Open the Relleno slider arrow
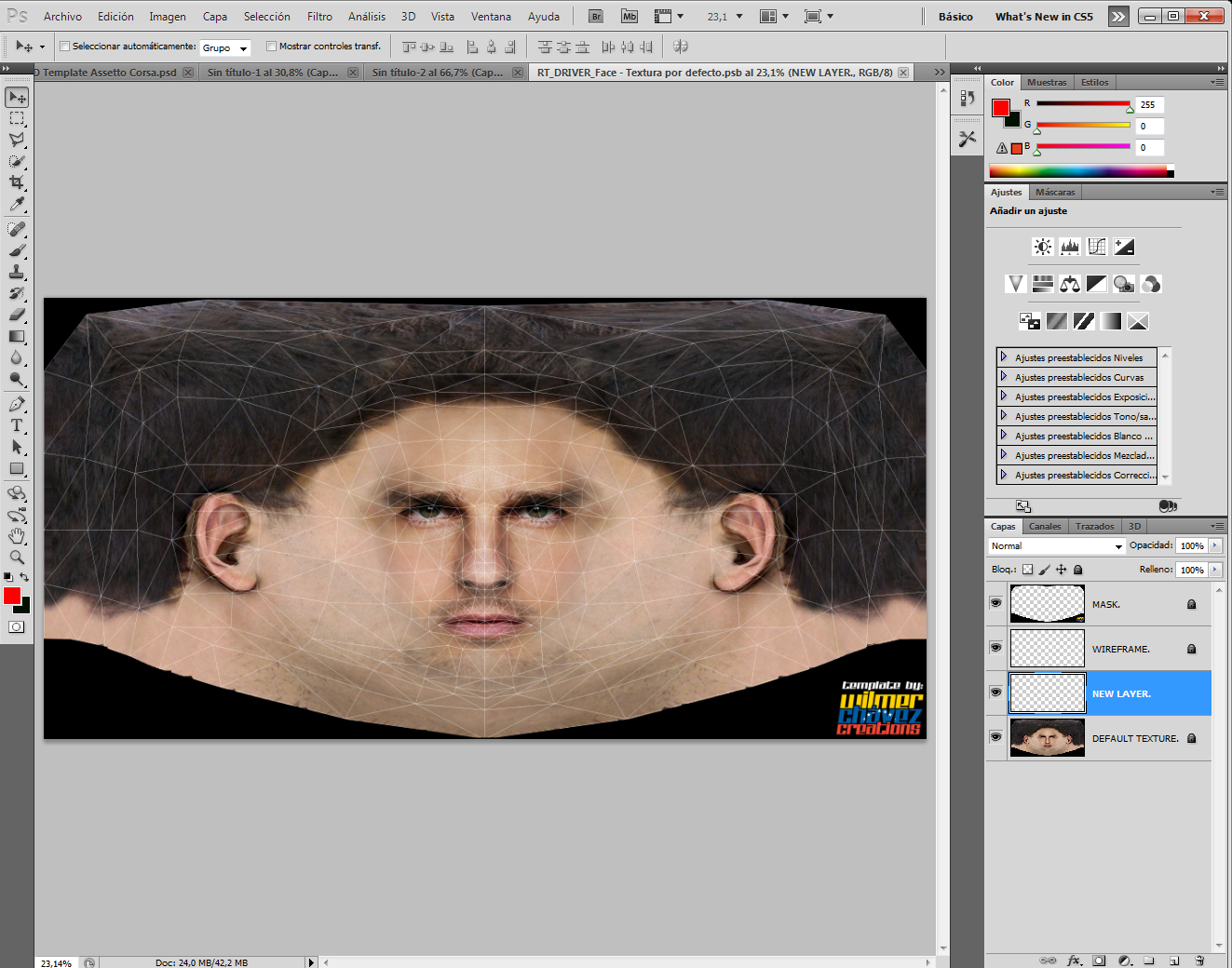Viewport: 1232px width, 968px height. coord(1215,570)
